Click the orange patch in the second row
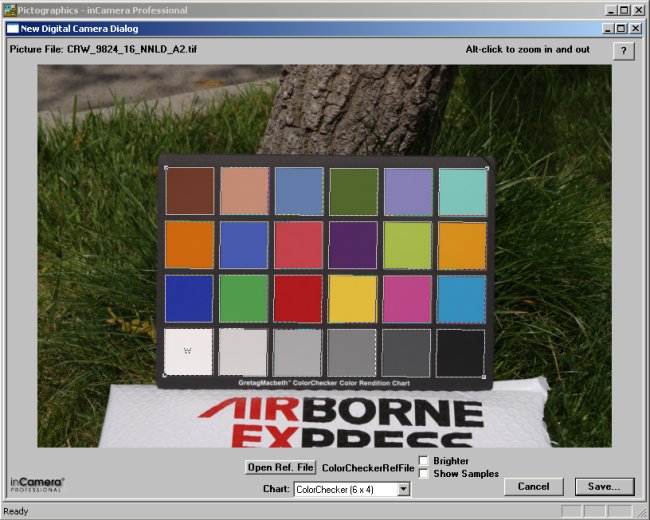Image resolution: width=650 pixels, height=520 pixels. [x=189, y=245]
